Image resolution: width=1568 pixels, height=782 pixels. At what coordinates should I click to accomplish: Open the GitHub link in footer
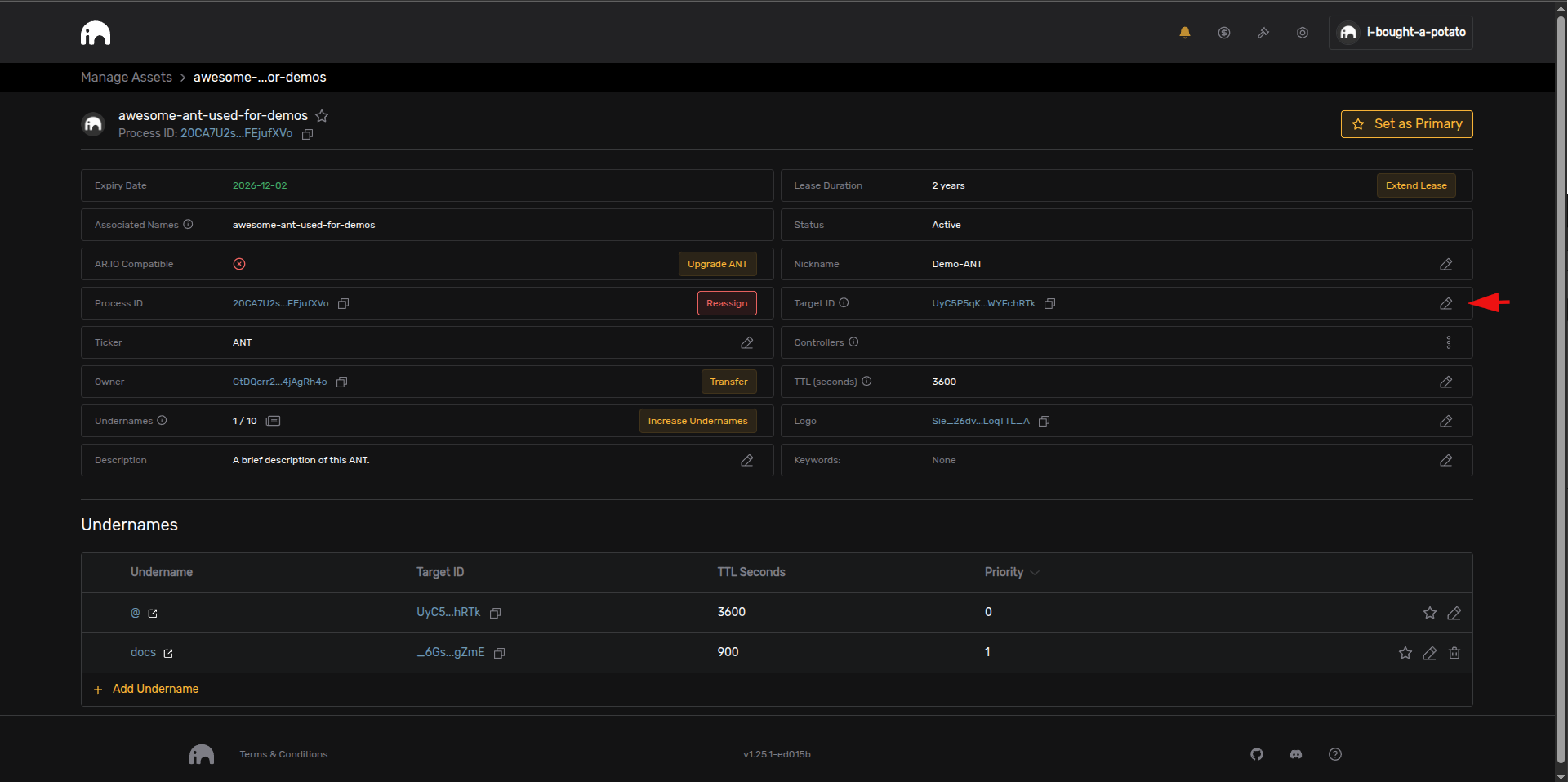pos(1256,754)
